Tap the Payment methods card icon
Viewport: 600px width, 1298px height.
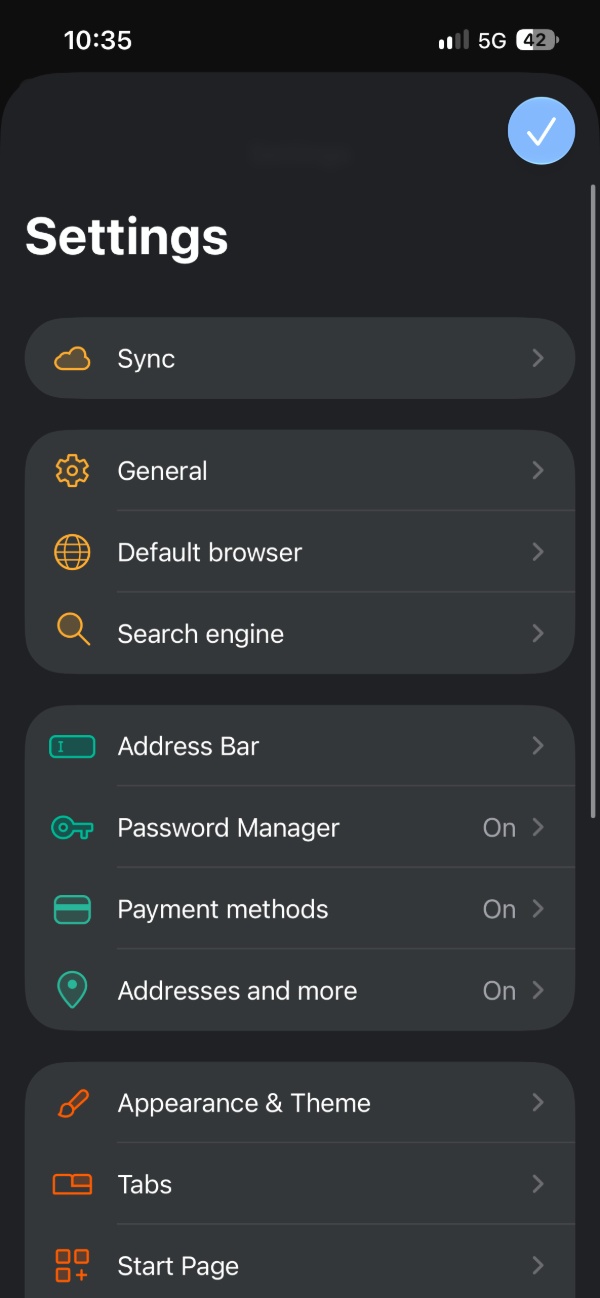click(x=72, y=909)
